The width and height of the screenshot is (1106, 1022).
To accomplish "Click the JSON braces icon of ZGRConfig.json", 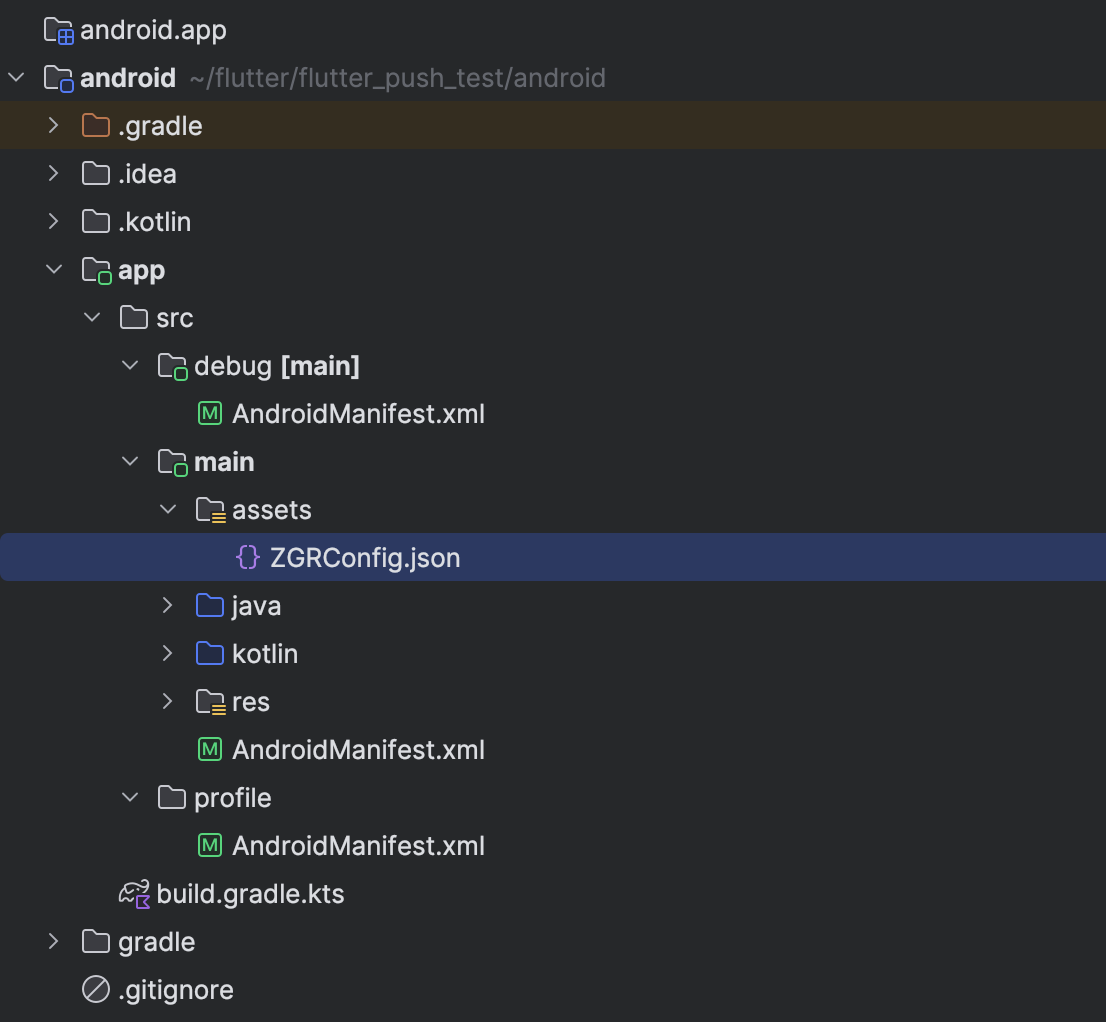I will [x=248, y=557].
